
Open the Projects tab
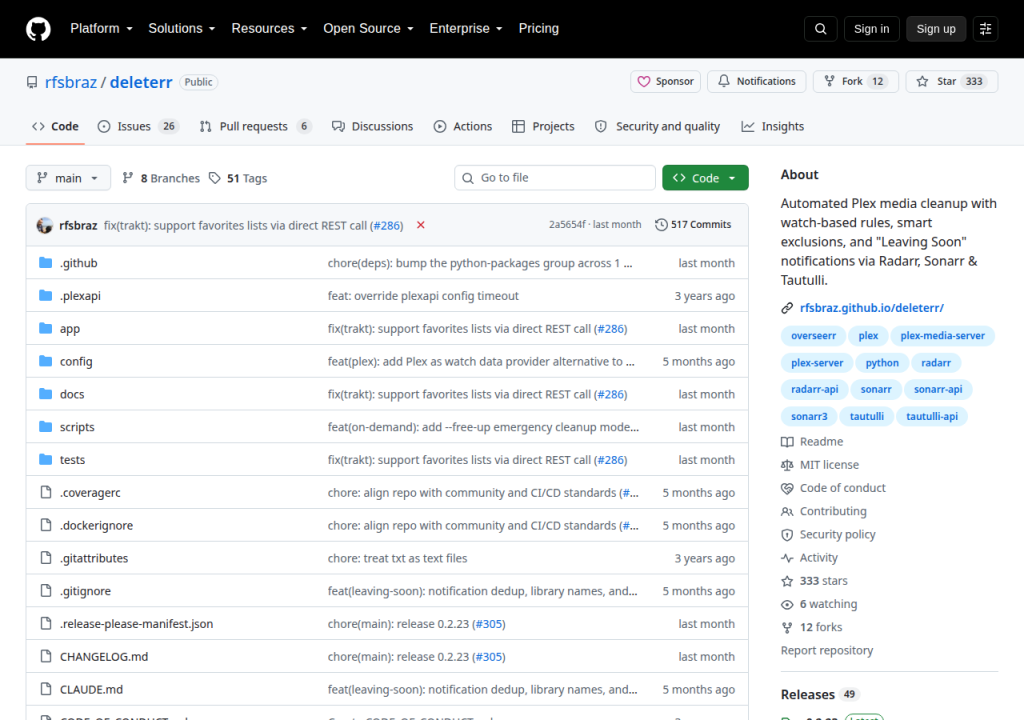543,126
